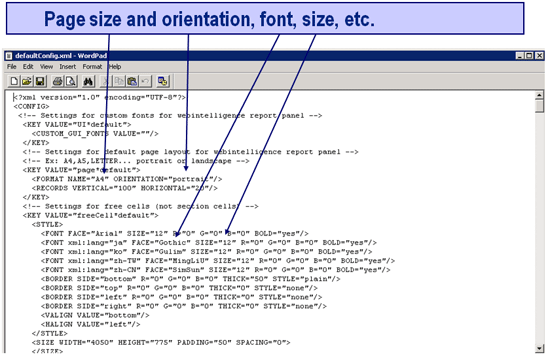Click the '<CONFIG>' line

point(31,106)
